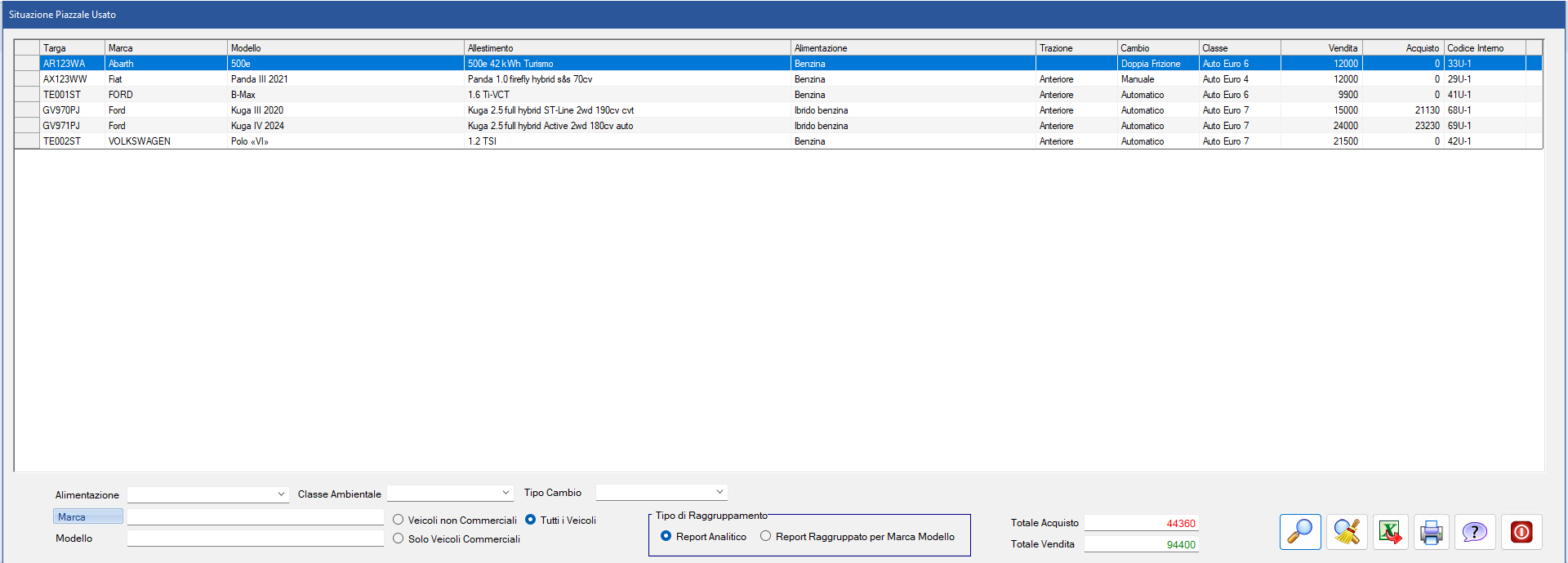Click the Totale Vendita green value field
This screenshot has height=563, width=1568.
coord(1141,544)
